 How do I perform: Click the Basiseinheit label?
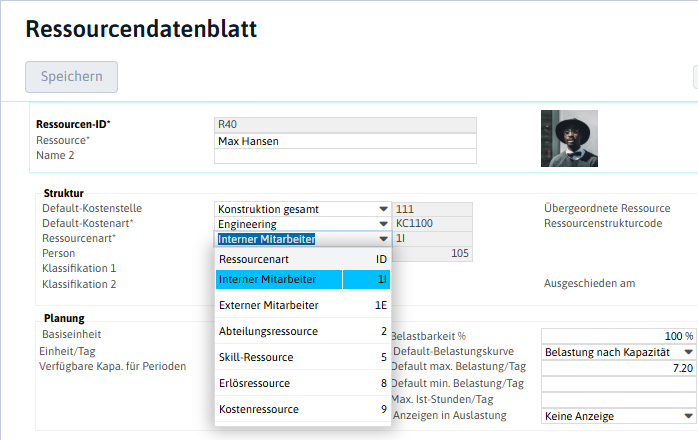(71, 334)
